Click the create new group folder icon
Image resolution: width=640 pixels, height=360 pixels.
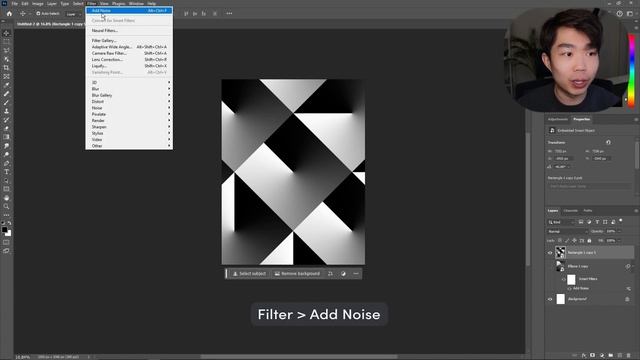tap(611, 356)
